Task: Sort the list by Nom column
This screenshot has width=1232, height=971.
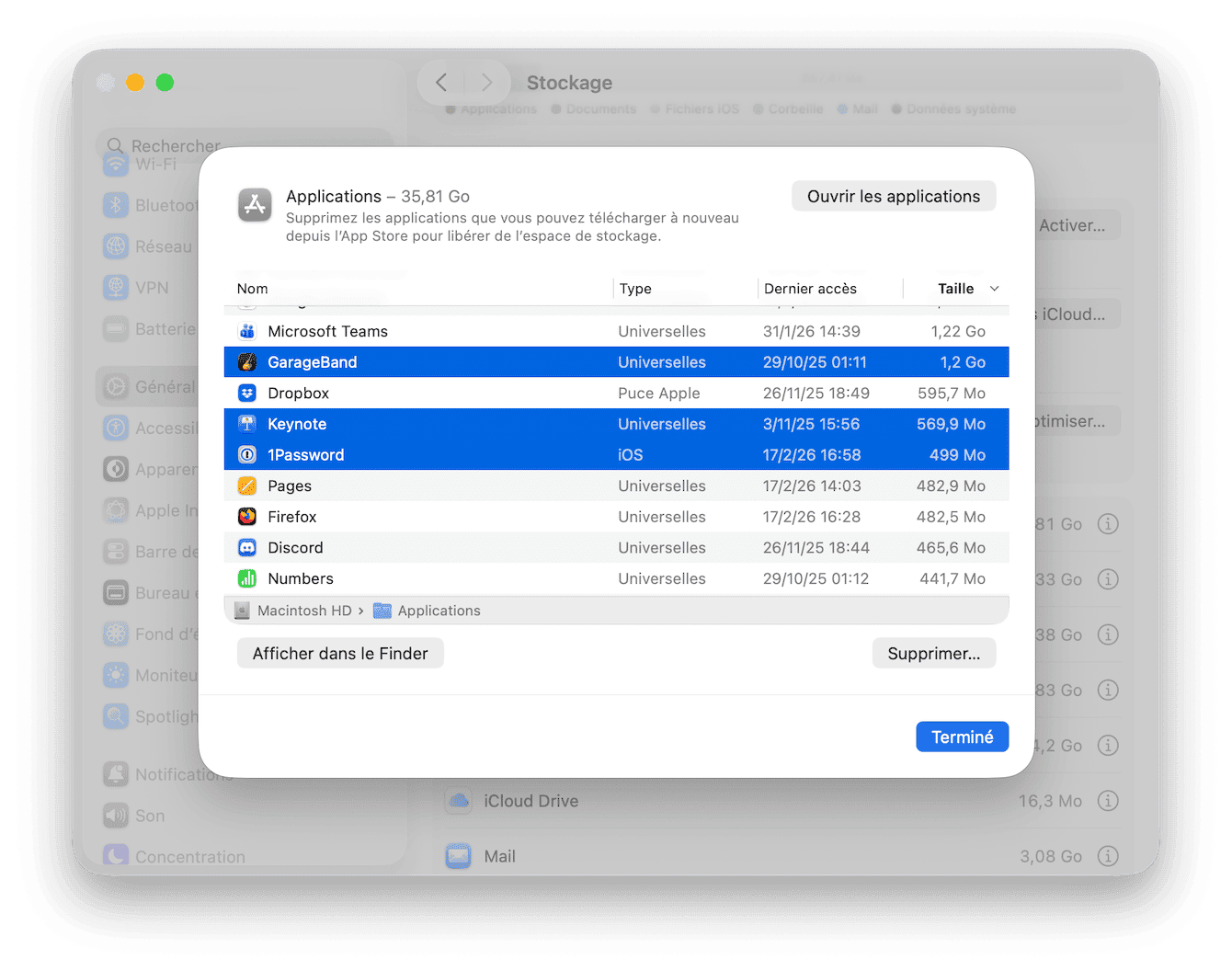Action: (x=253, y=289)
